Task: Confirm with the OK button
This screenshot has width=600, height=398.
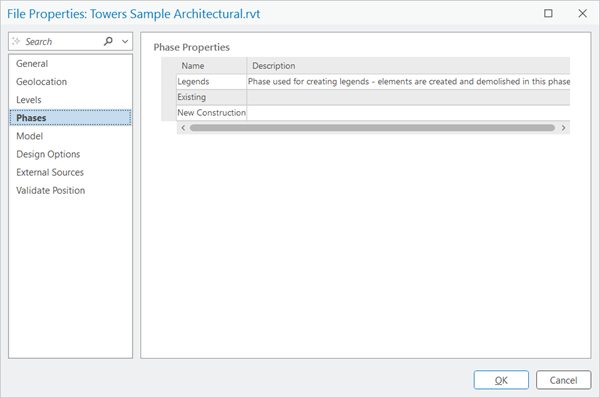Action: (x=501, y=380)
